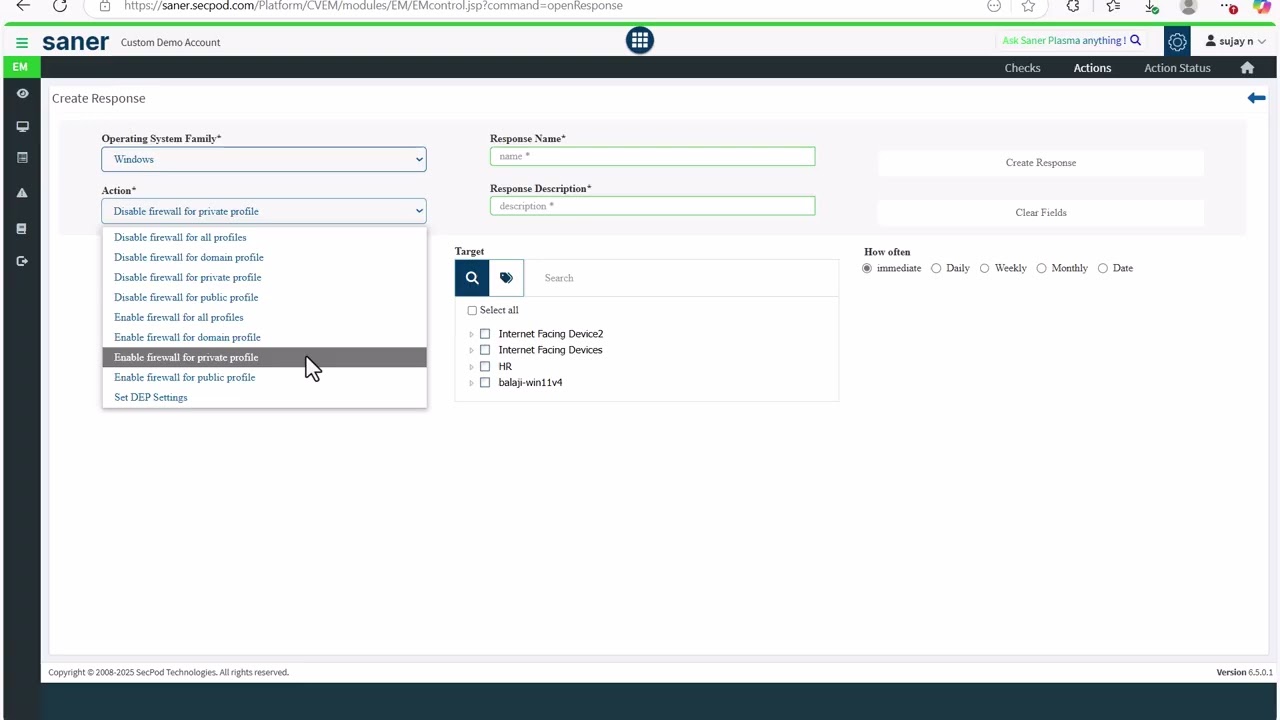Choose Enable firewall for private profile
Viewport: 1280px width, 720px height.
coord(264,358)
